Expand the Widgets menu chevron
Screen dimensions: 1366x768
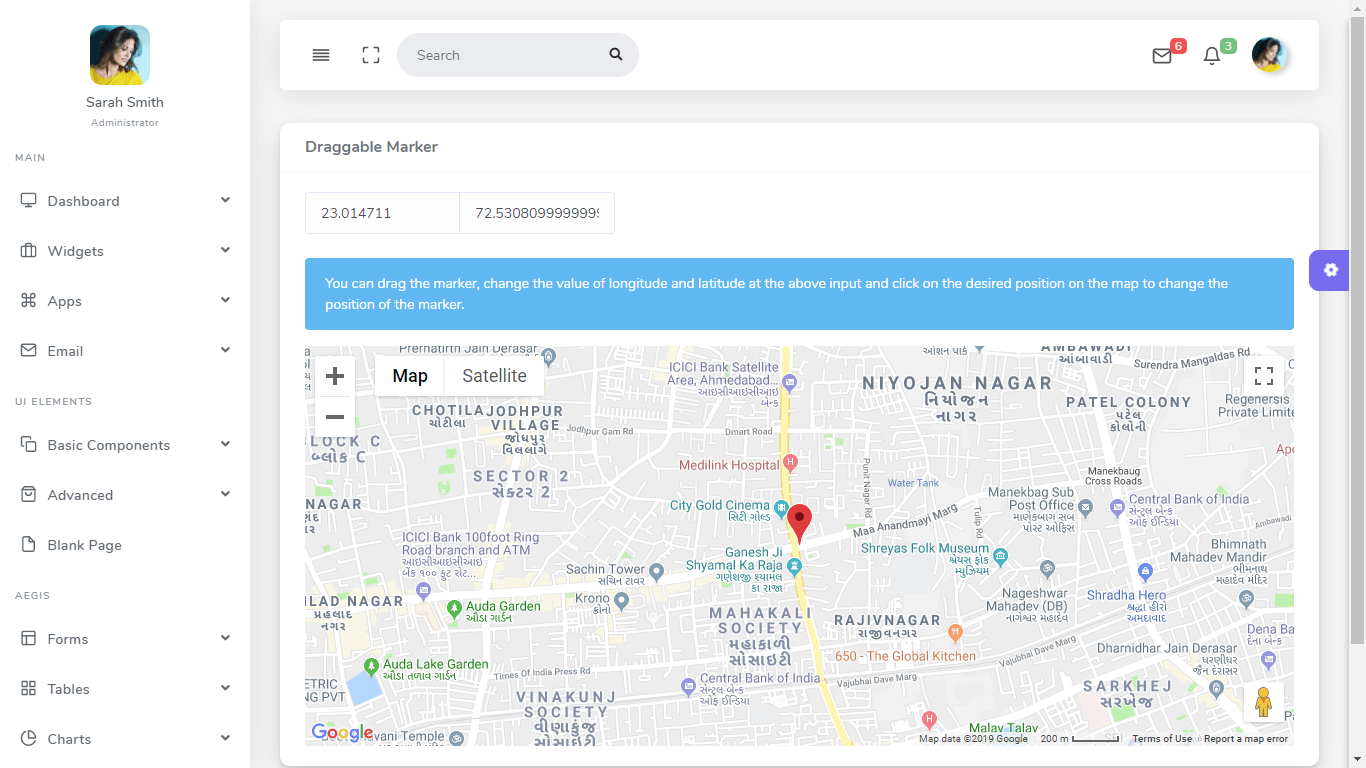coord(225,250)
